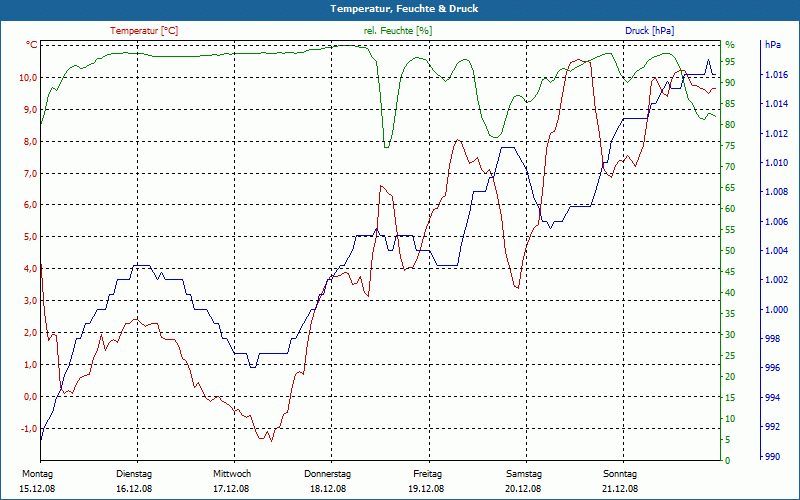The width and height of the screenshot is (800, 500).
Task: Click the '7,0' temperature axis value
Action: coord(30,173)
